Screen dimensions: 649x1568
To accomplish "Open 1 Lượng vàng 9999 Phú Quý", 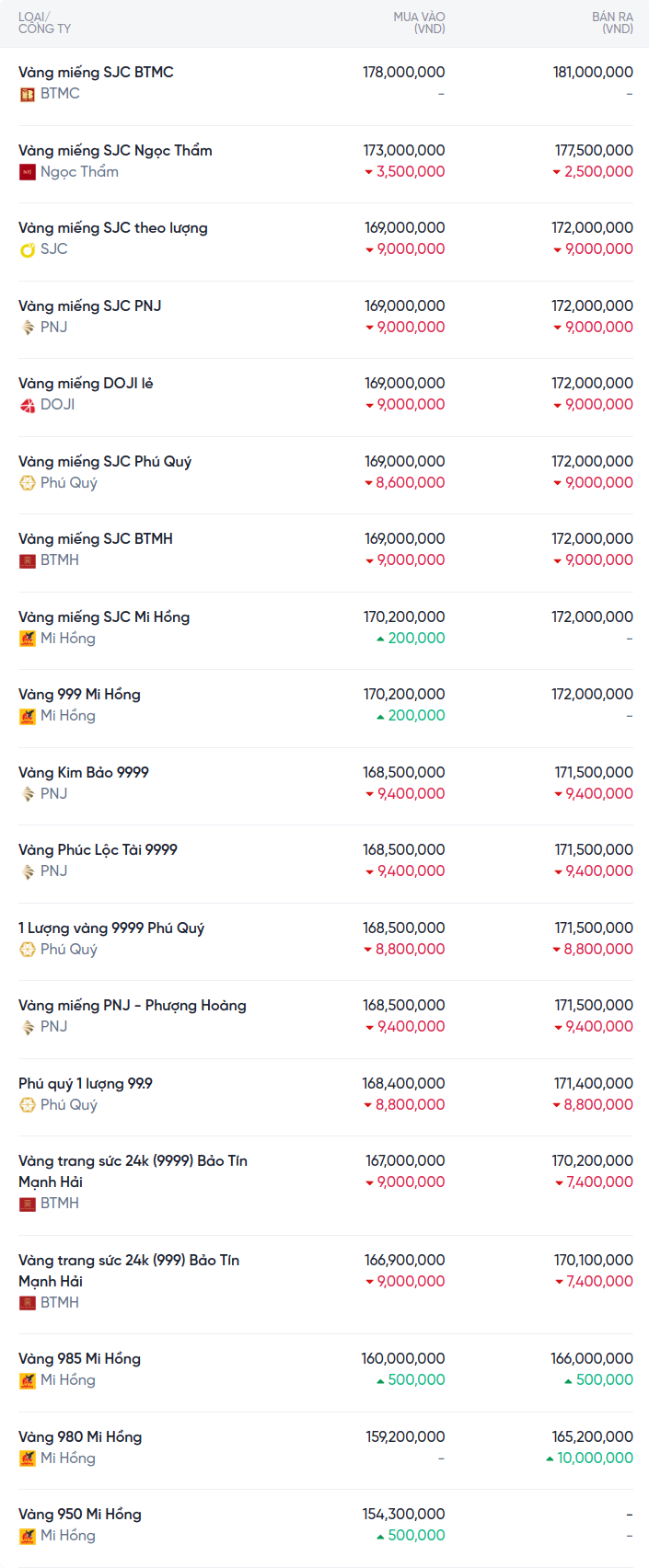I will tap(111, 928).
